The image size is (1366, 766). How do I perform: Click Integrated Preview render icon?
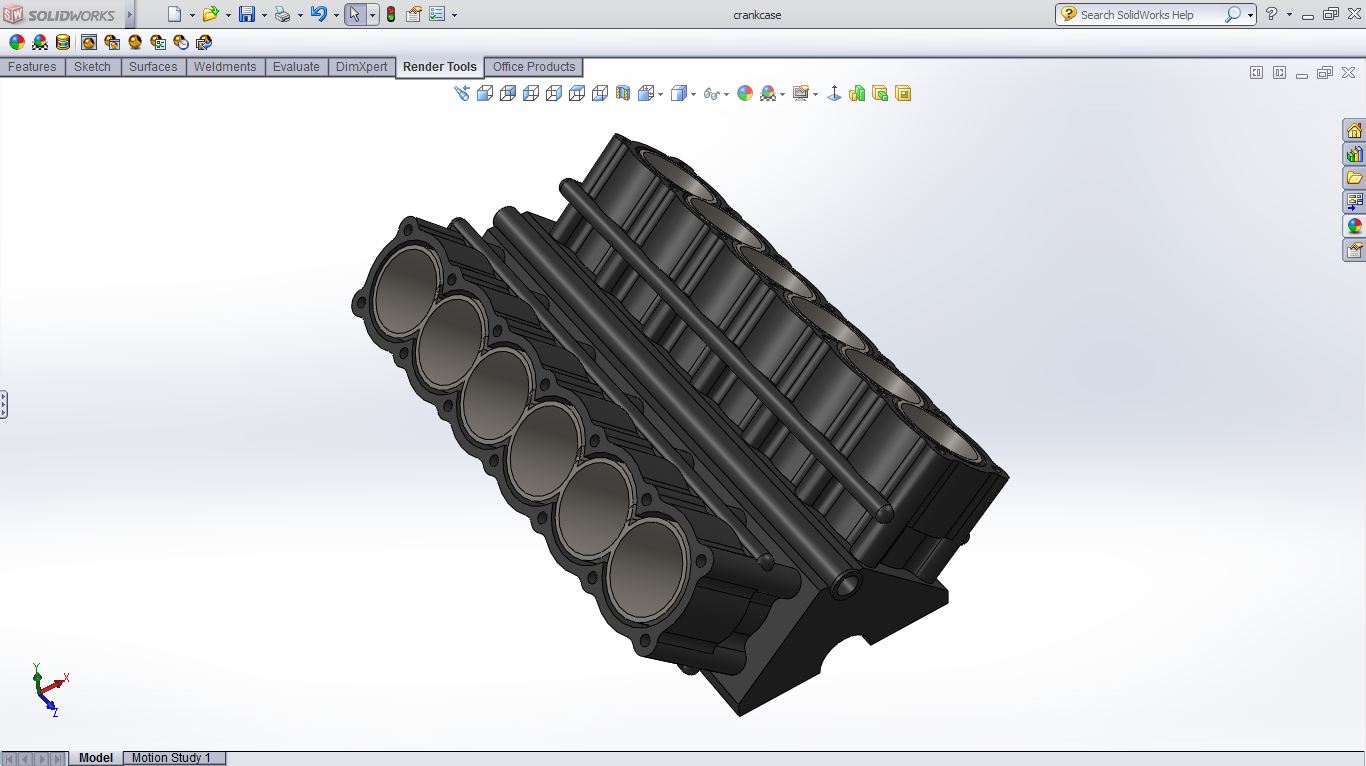pyautogui.click(x=88, y=42)
